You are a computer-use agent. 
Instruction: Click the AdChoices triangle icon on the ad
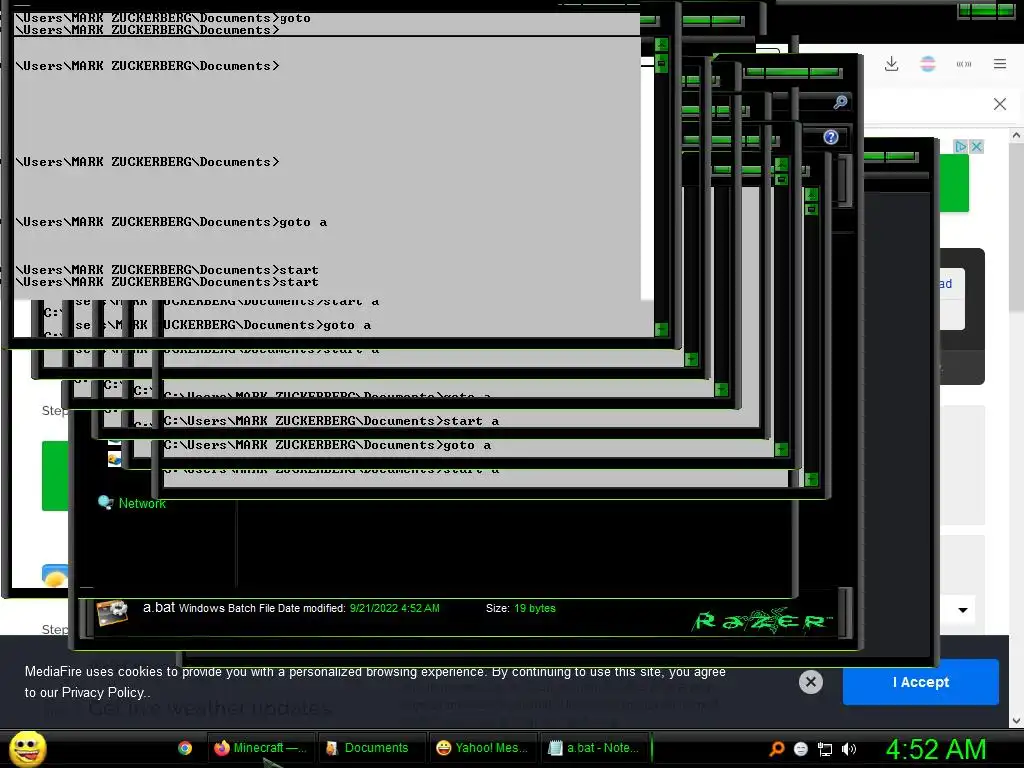pyautogui.click(x=961, y=146)
